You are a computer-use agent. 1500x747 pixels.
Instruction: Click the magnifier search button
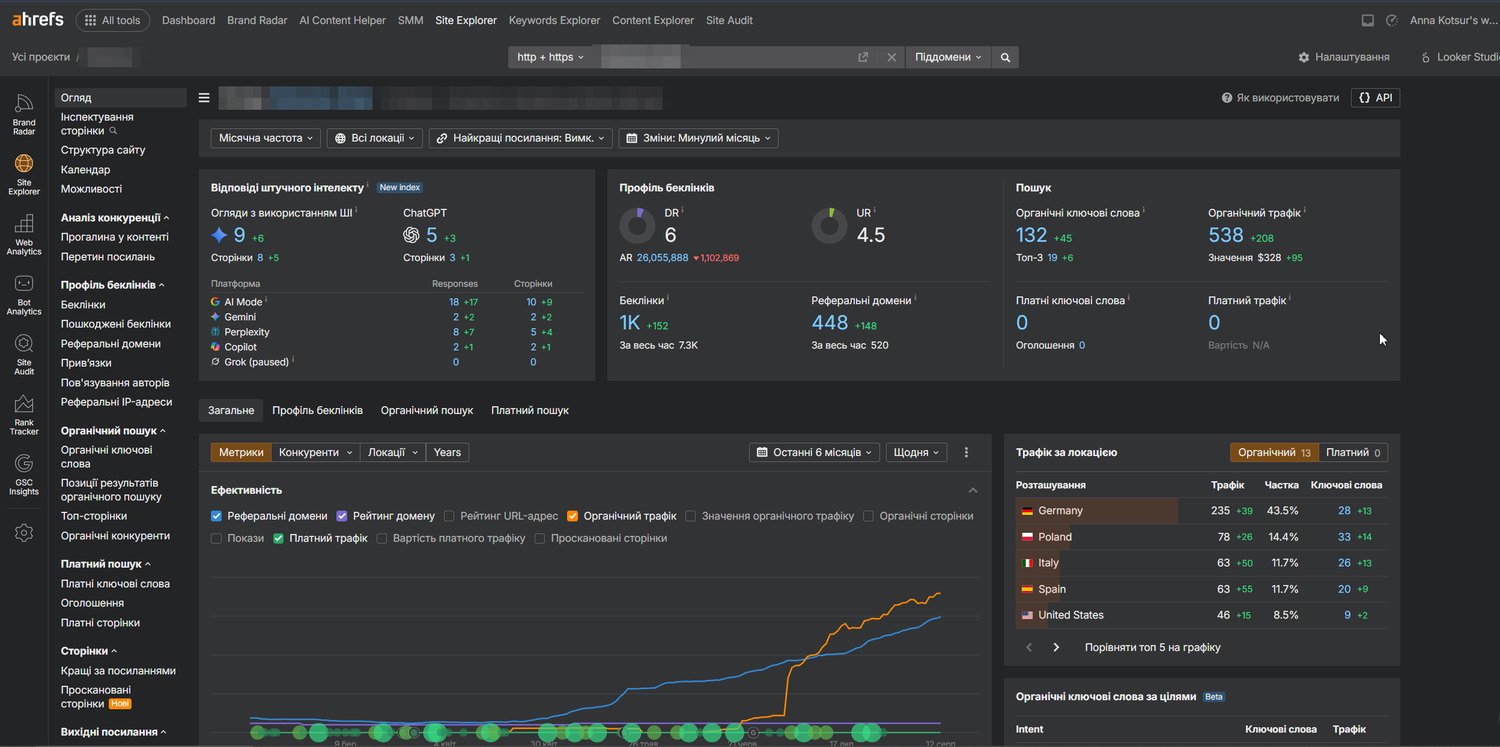[1005, 57]
